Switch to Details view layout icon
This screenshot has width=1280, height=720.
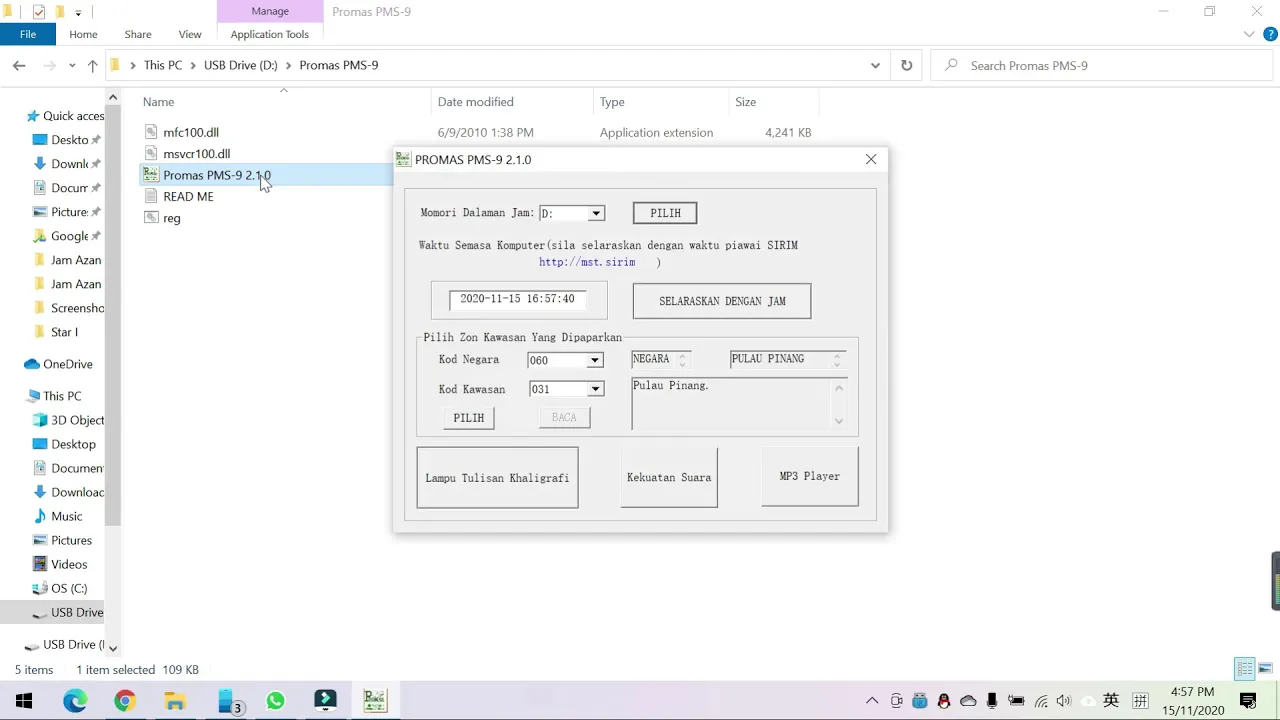(x=1245, y=669)
